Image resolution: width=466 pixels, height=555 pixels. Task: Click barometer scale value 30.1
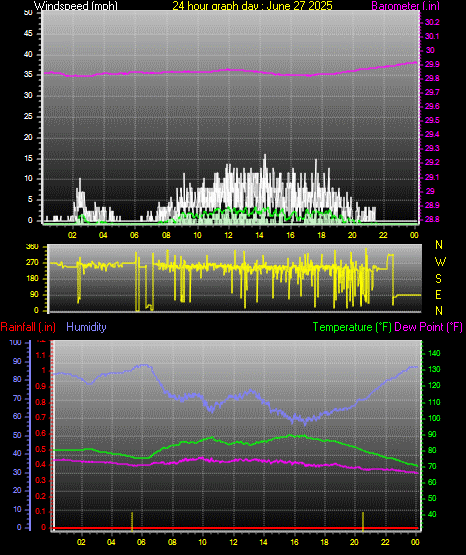(432, 36)
